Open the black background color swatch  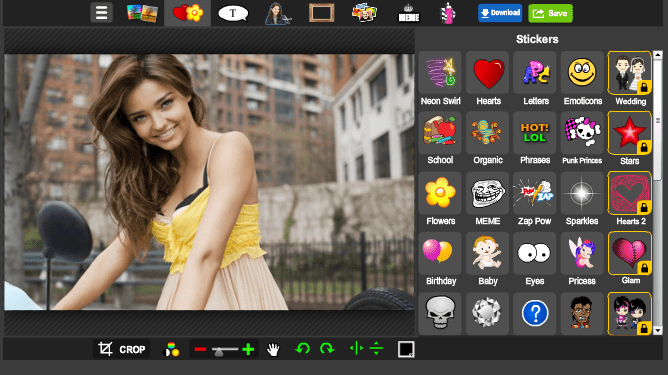pyautogui.click(x=406, y=349)
